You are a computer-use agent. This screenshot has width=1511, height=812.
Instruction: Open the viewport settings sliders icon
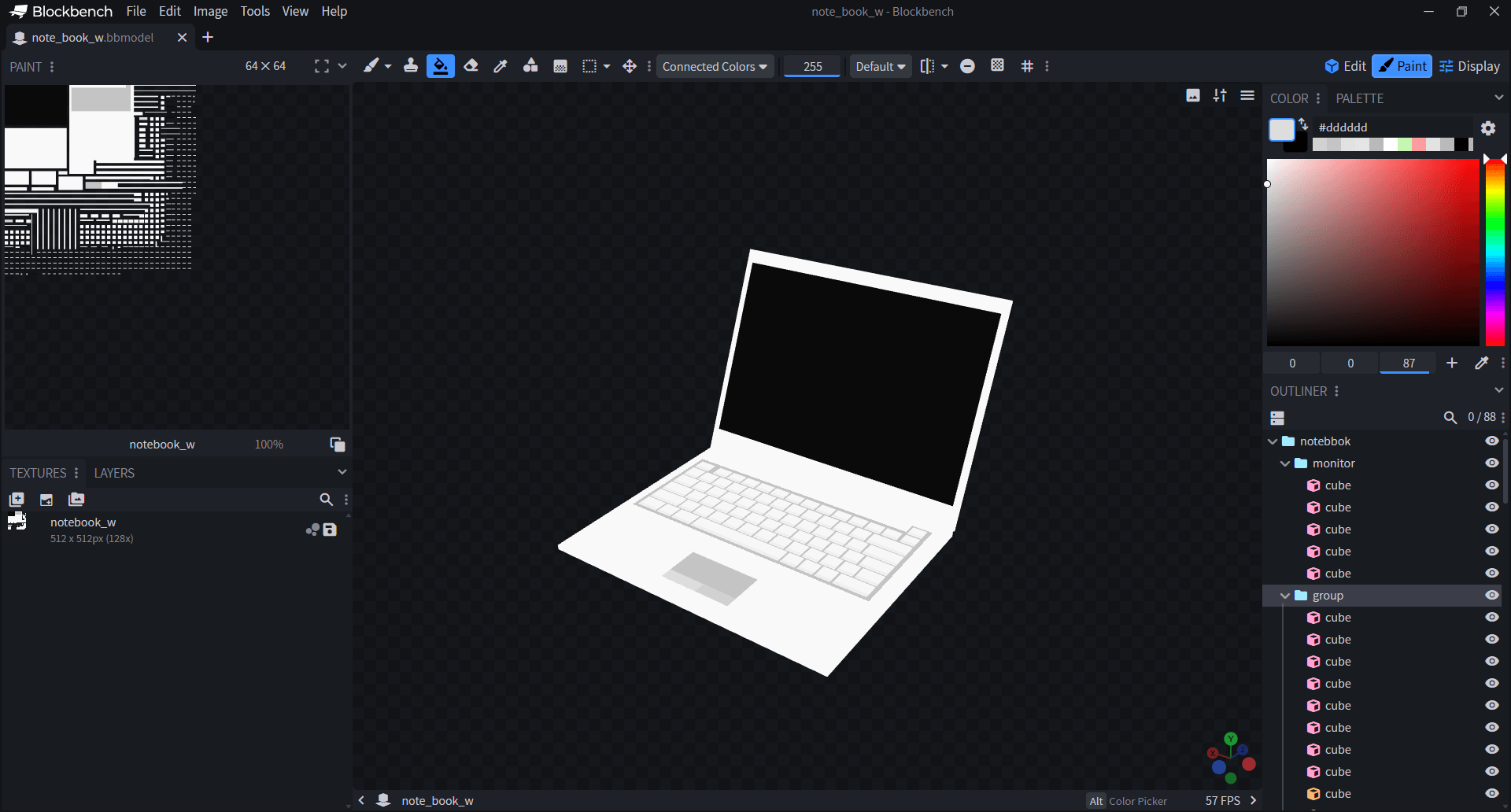point(1220,96)
